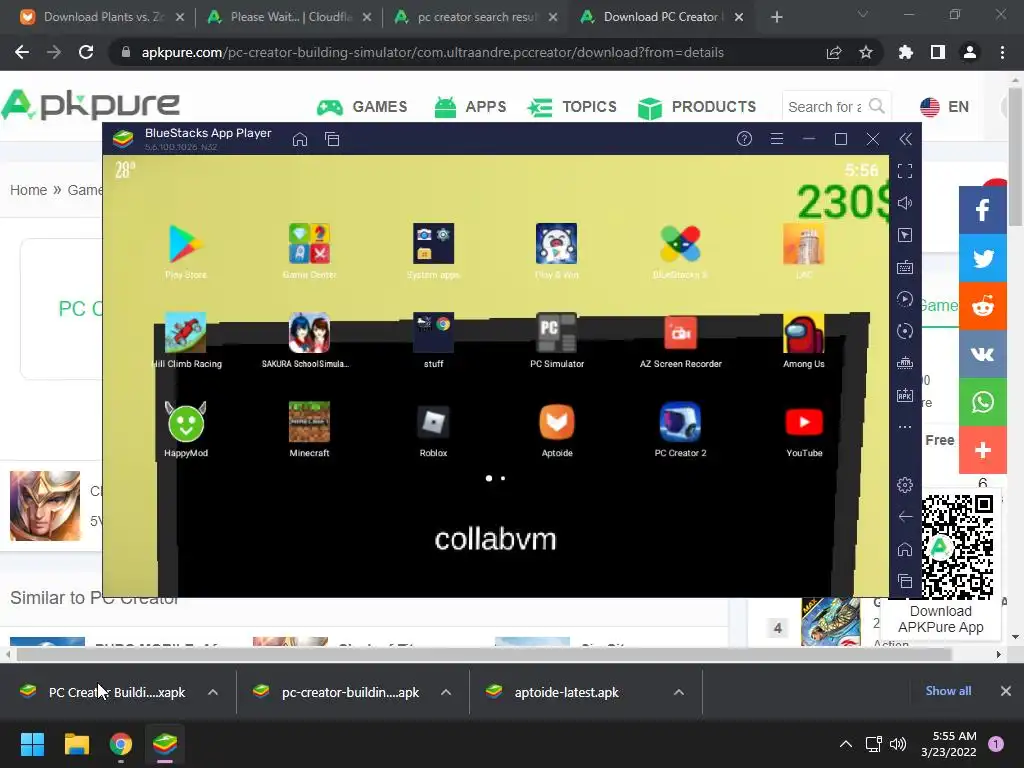Expand options for pc-creator-building apk download
The width and height of the screenshot is (1024, 768).
(x=446, y=692)
